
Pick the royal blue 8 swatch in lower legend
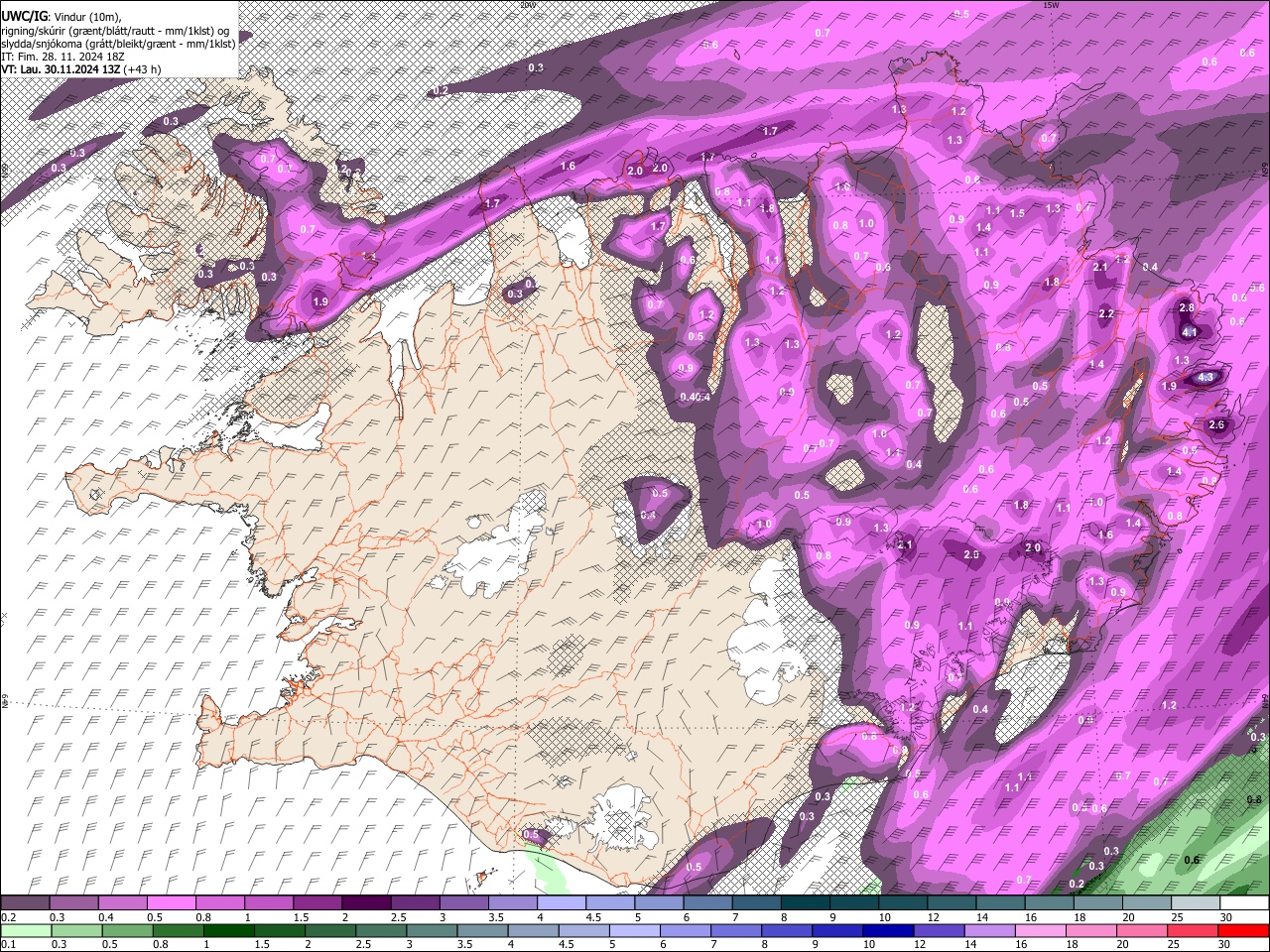[x=789, y=930]
